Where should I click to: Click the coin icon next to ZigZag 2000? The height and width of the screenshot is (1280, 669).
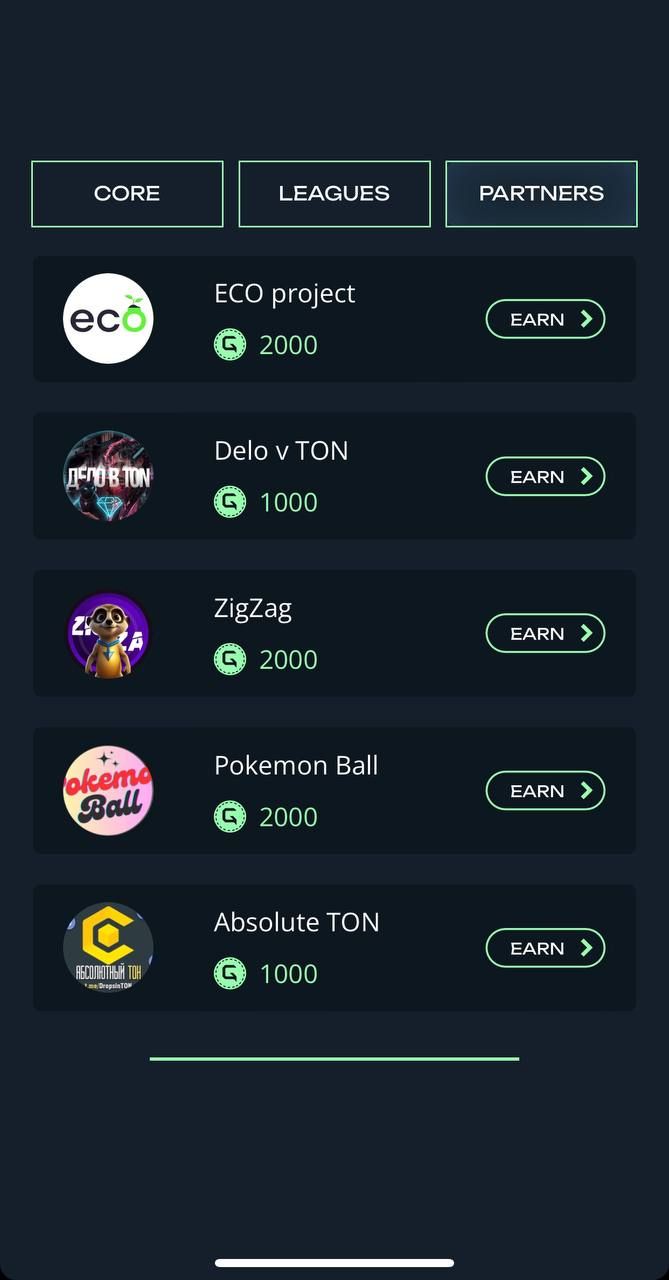coord(230,659)
